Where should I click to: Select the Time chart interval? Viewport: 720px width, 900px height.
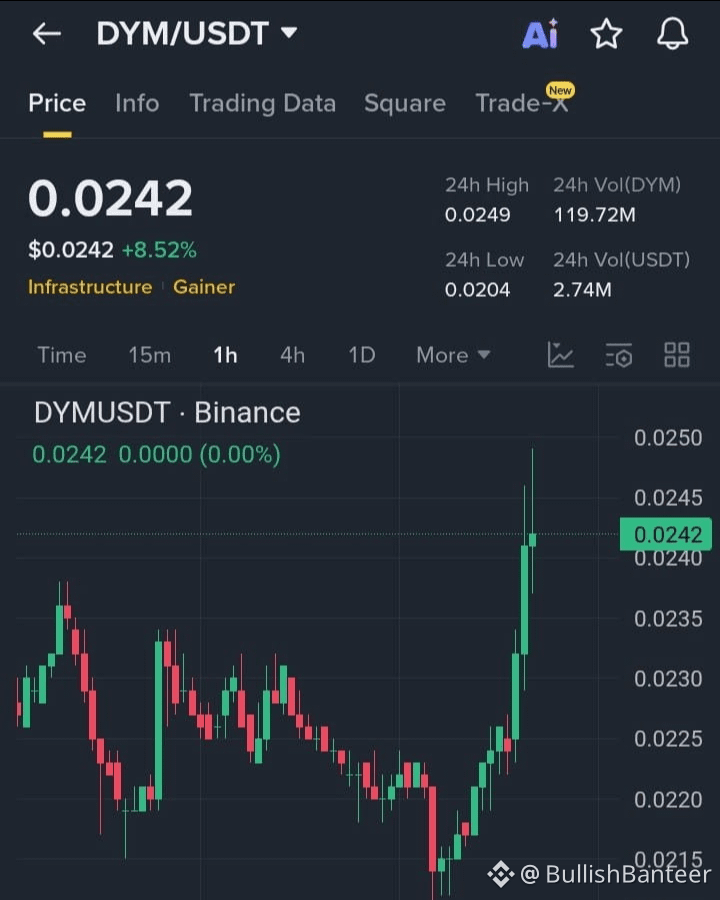(x=62, y=355)
